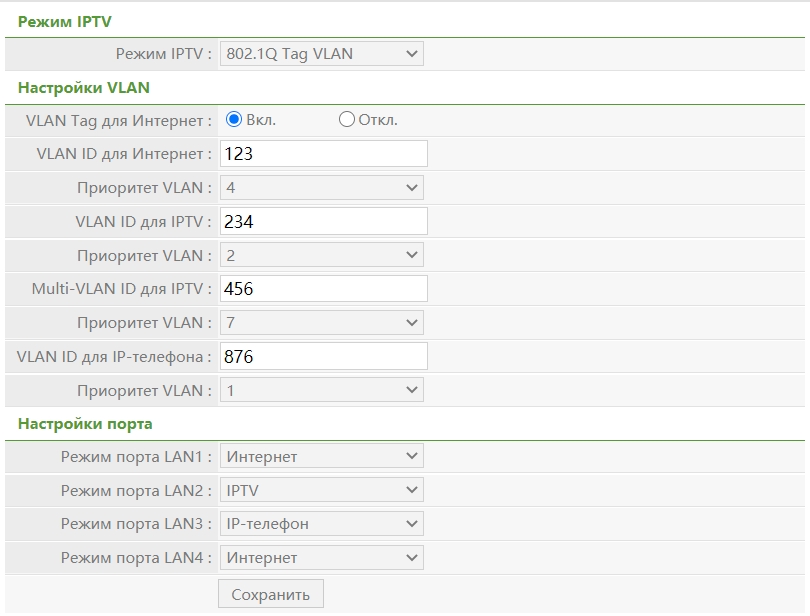This screenshot has height=616, width=810.
Task: Click the label Режим порта LAN3
Action: coord(136,524)
